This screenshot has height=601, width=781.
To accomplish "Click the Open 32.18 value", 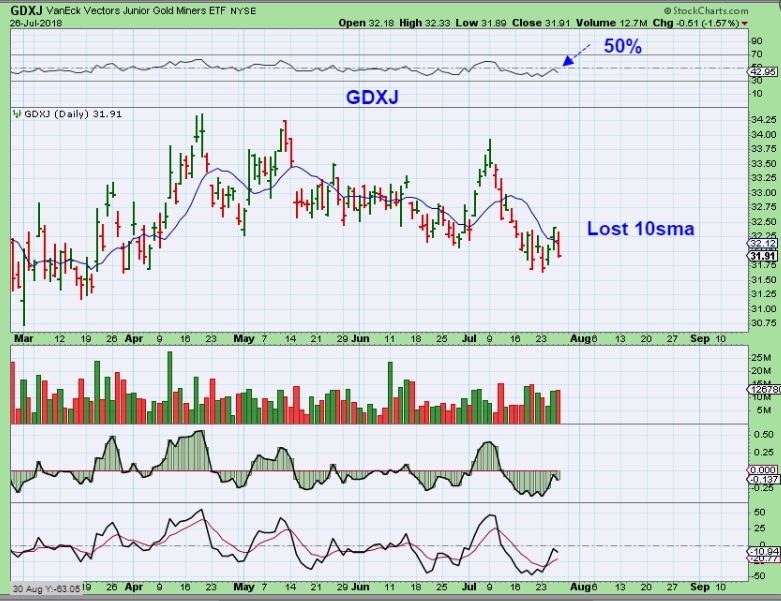I will [364, 23].
